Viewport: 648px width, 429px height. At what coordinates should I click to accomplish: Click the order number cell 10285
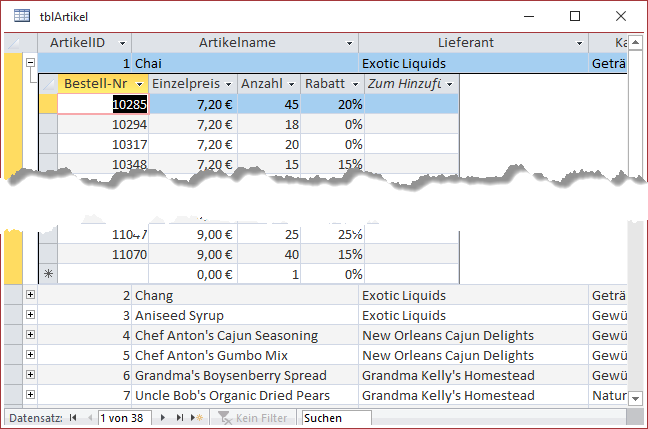(x=103, y=104)
